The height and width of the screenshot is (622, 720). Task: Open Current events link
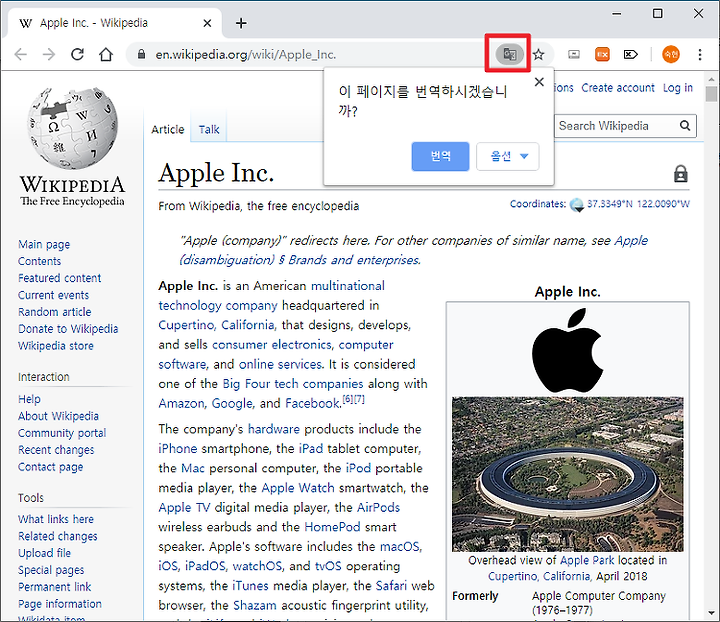pos(53,295)
